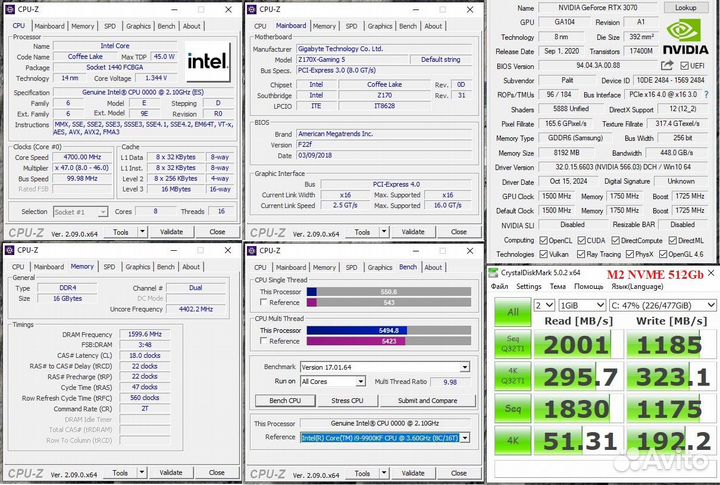Open the C: 47% drive selection dropdown
This screenshot has height=485, width=720.
663,305
